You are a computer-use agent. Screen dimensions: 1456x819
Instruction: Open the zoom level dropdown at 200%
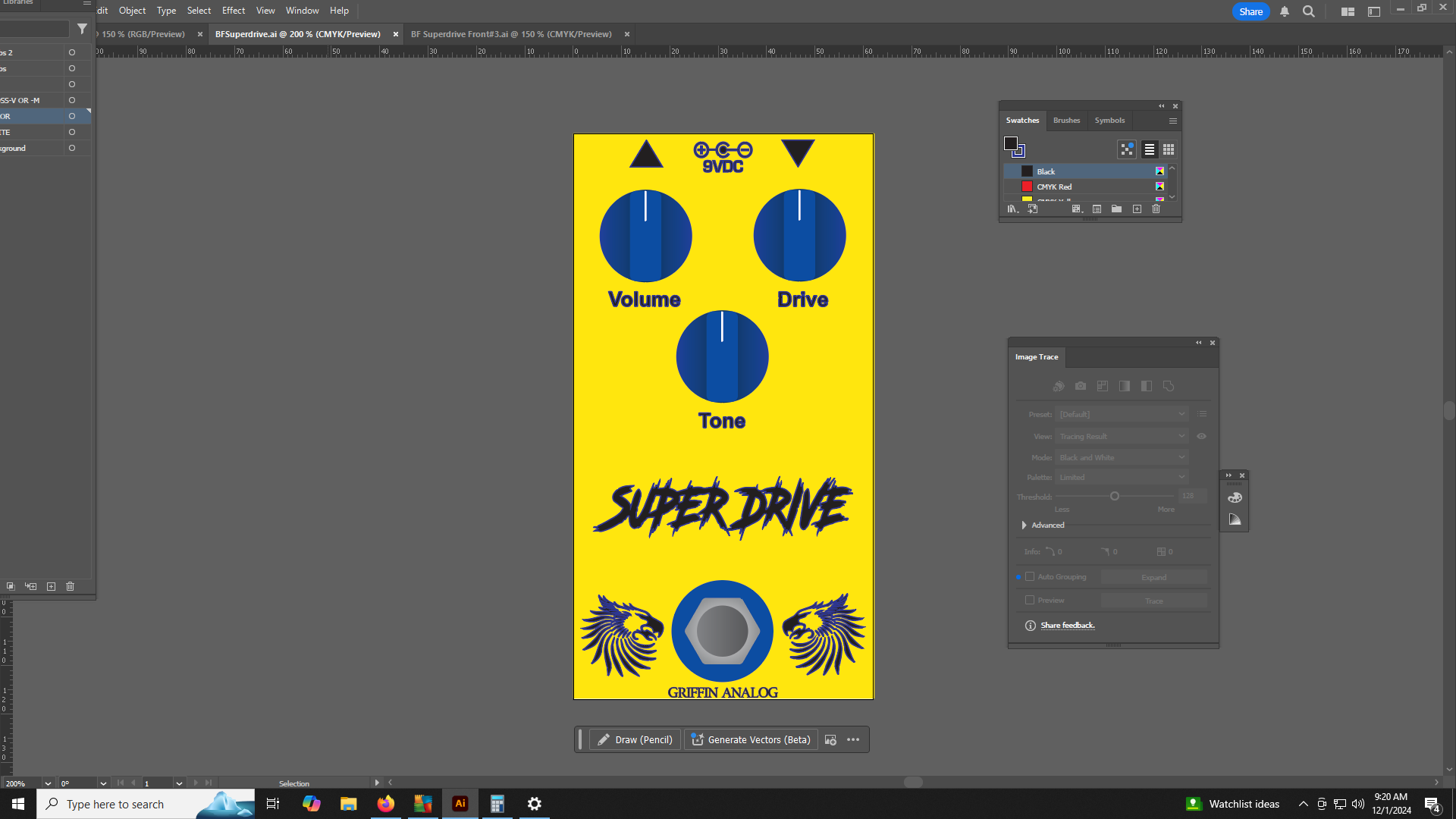tap(48, 783)
